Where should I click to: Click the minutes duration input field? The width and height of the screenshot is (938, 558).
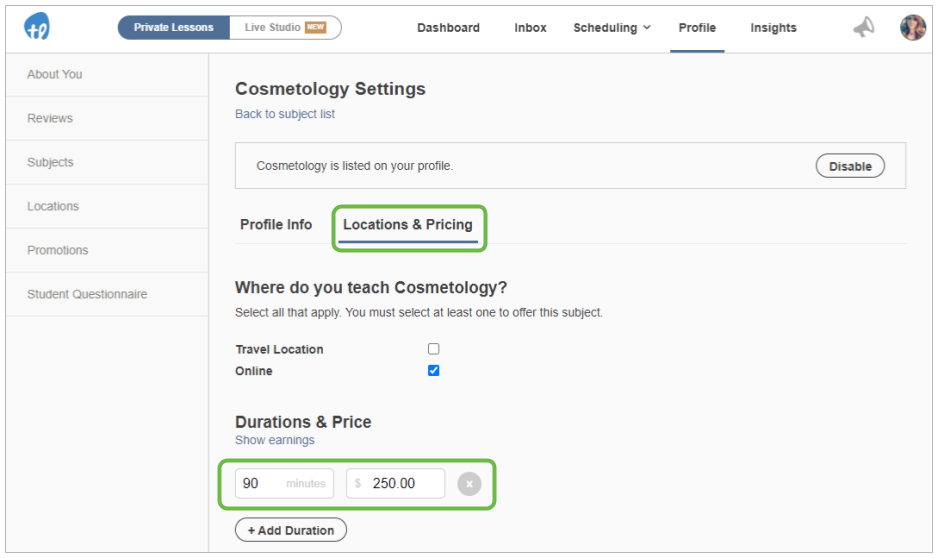pos(284,483)
